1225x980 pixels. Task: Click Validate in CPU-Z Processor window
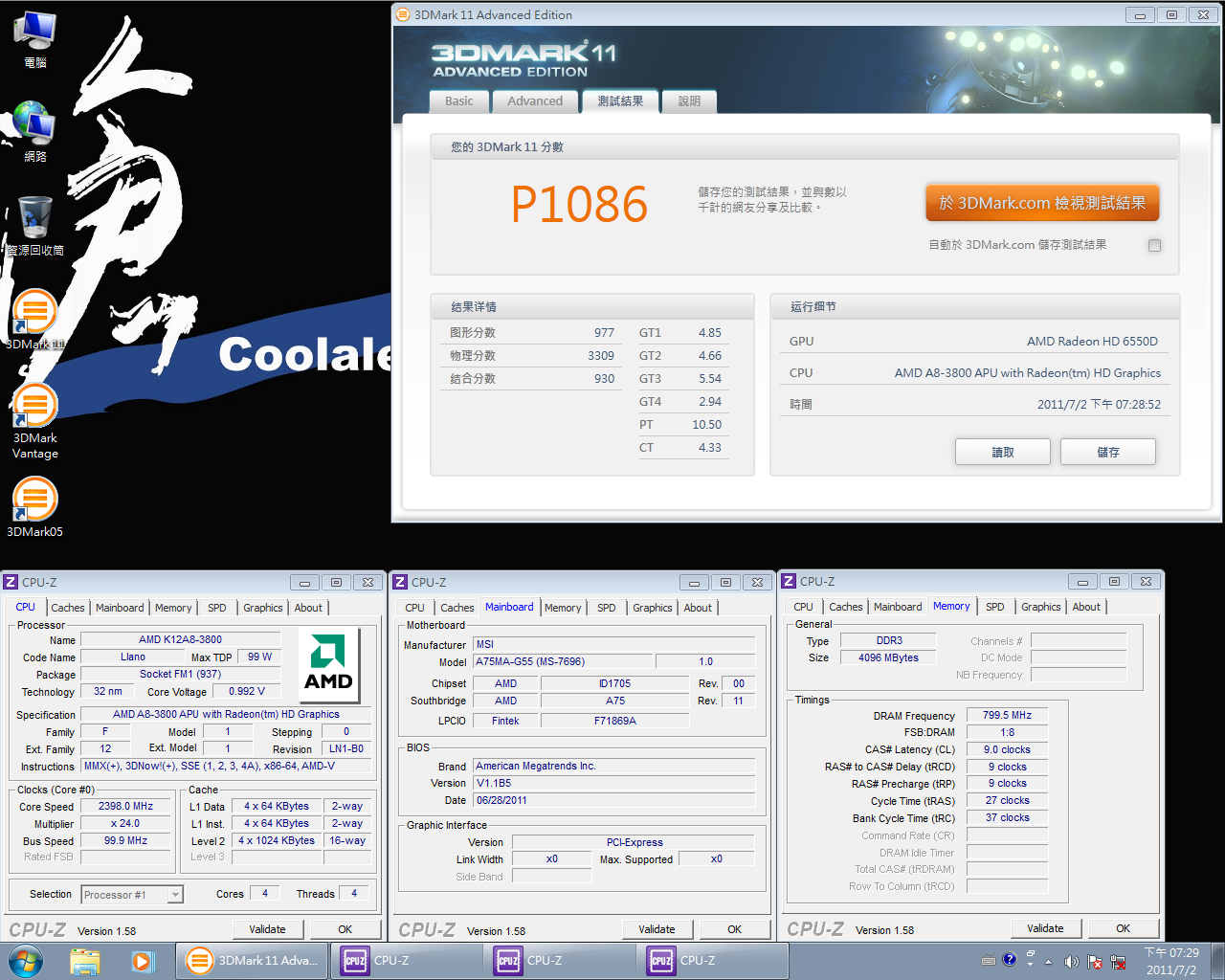tap(268, 929)
